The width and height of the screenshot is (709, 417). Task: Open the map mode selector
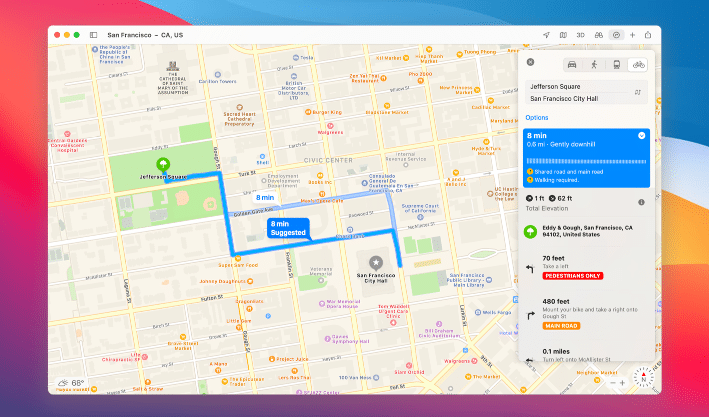(563, 34)
